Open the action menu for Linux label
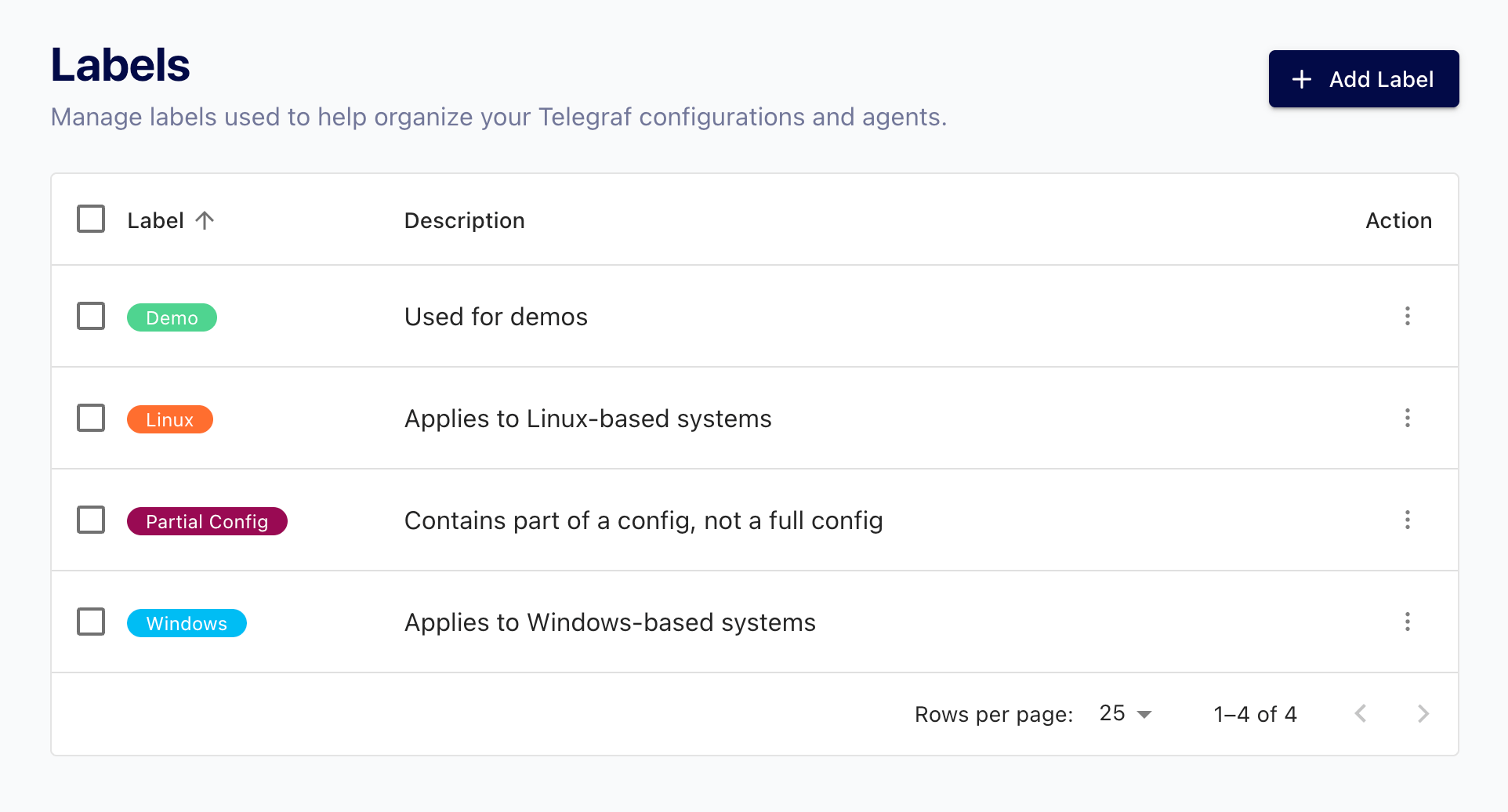Viewport: 1508px width, 812px height. pyautogui.click(x=1407, y=418)
